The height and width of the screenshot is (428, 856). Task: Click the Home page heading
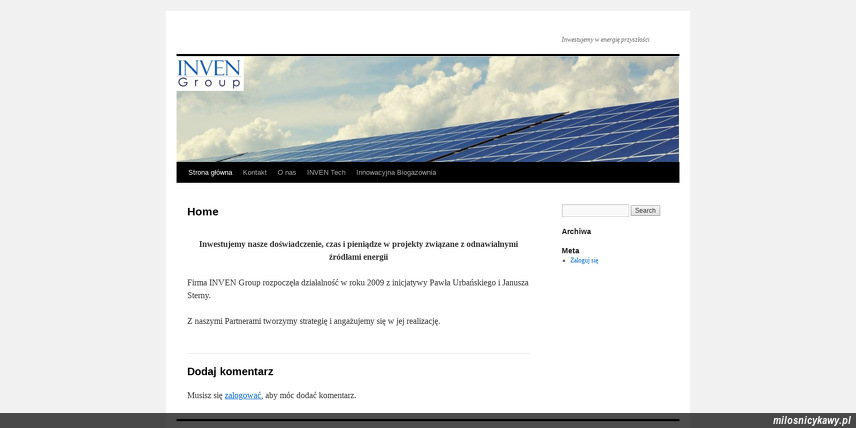coord(203,212)
